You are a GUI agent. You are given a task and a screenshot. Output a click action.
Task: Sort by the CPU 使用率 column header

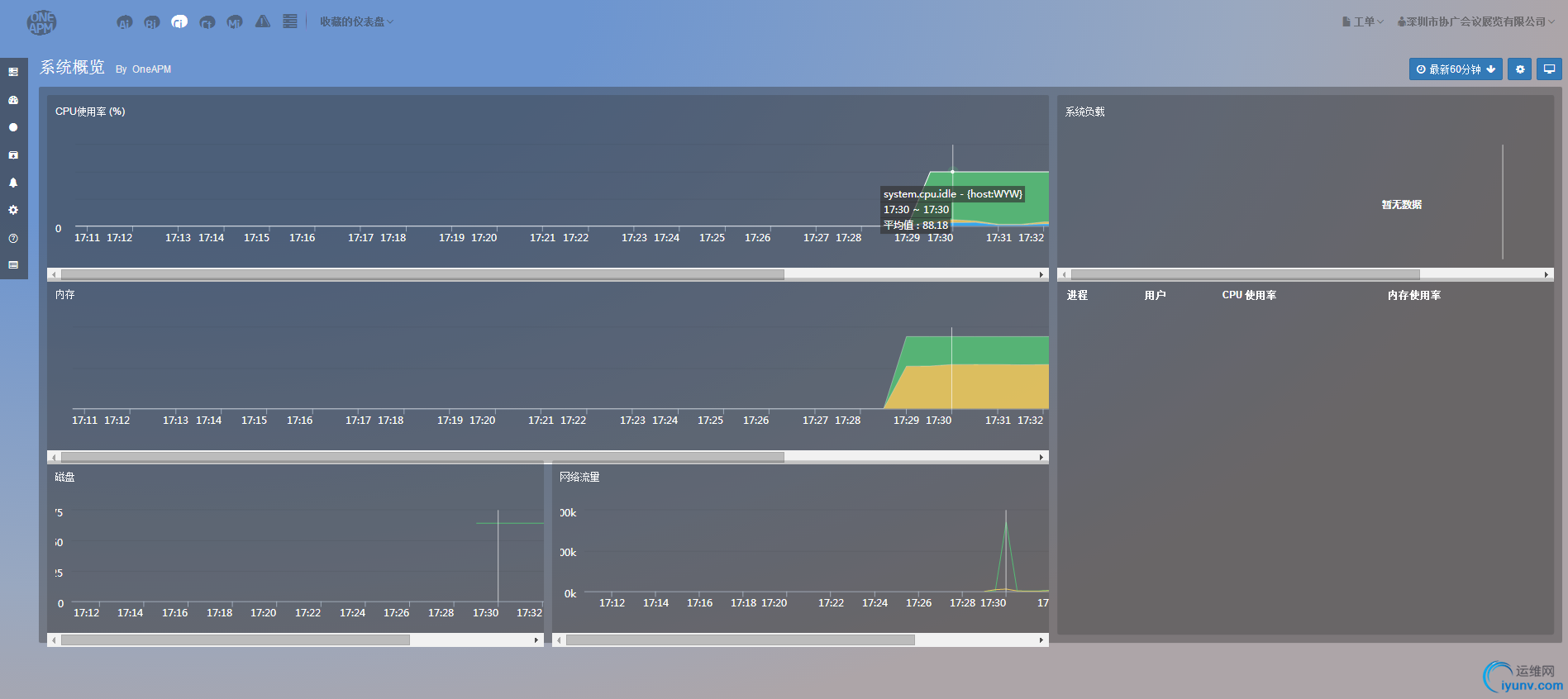pyautogui.click(x=1249, y=295)
